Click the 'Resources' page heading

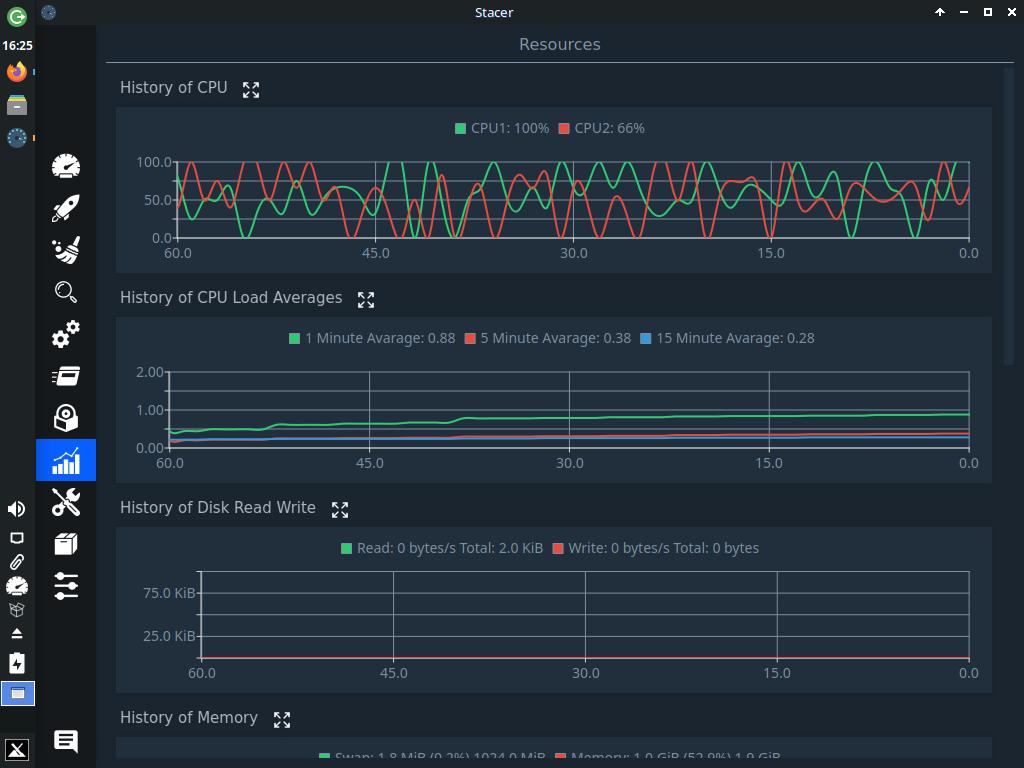tap(560, 44)
